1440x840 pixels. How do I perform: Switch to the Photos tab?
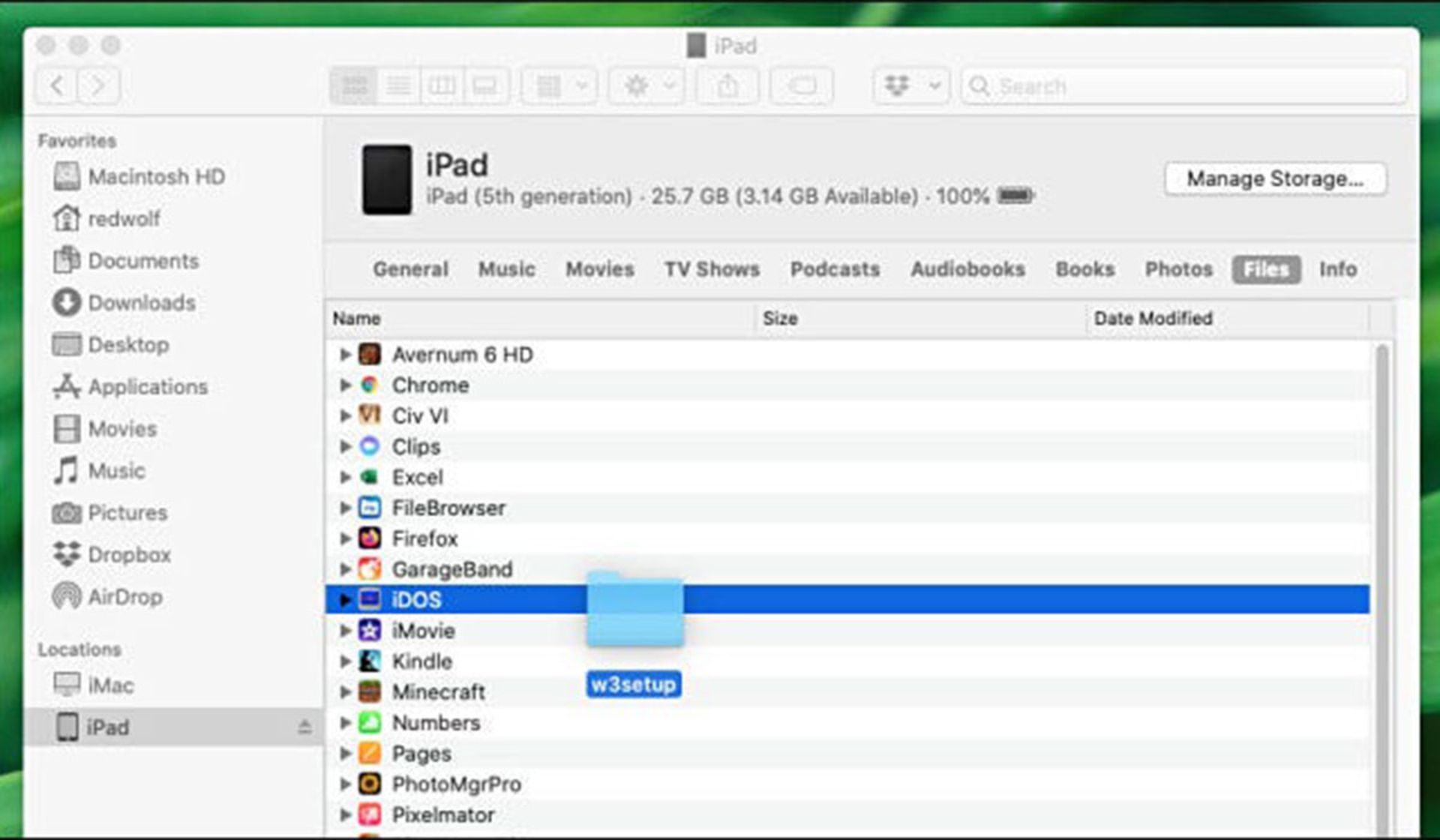[x=1178, y=269]
